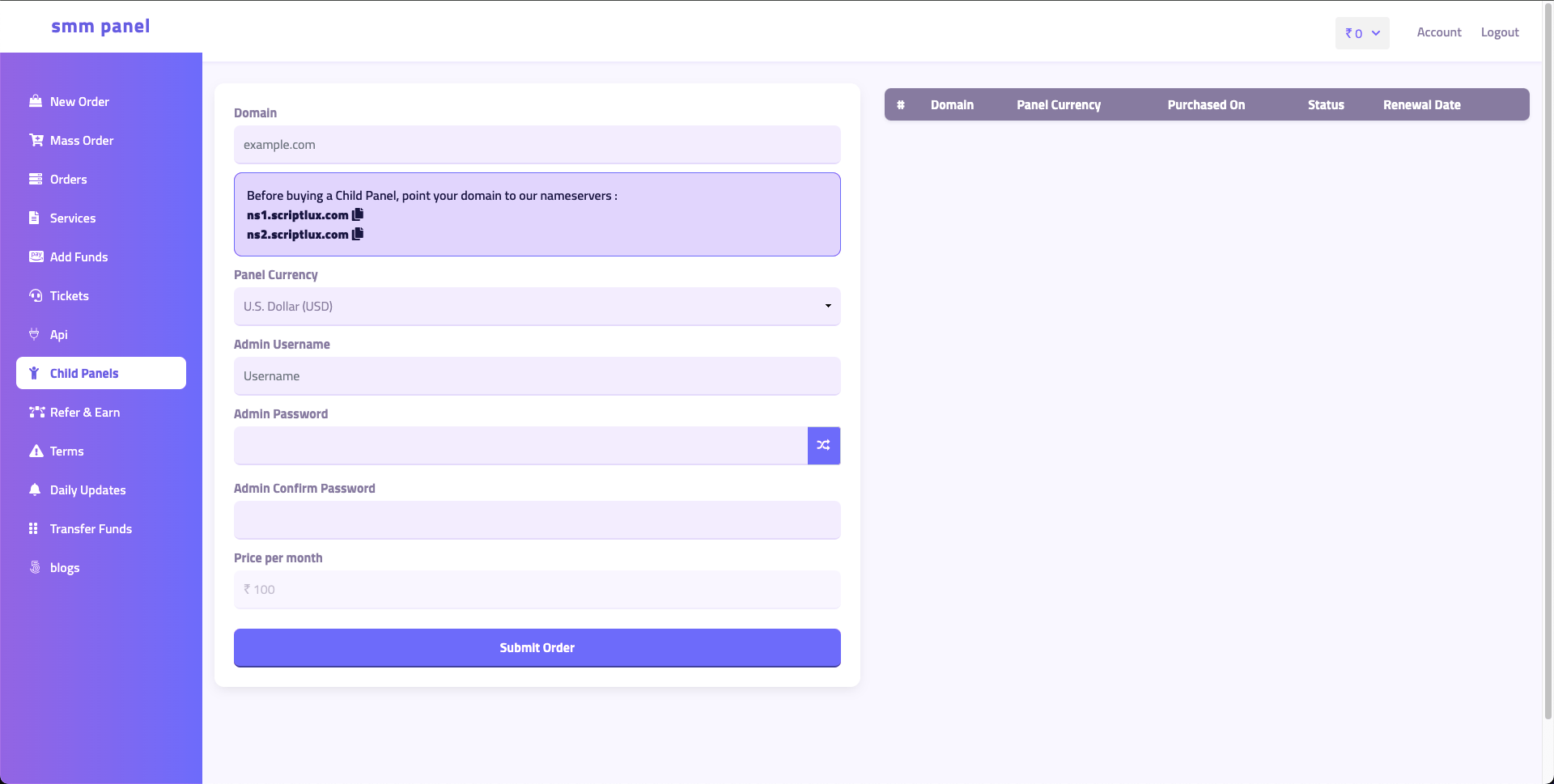Viewport: 1554px width, 784px height.
Task: Copy the ns1.scriptlux.com nameserver
Action: tap(358, 214)
